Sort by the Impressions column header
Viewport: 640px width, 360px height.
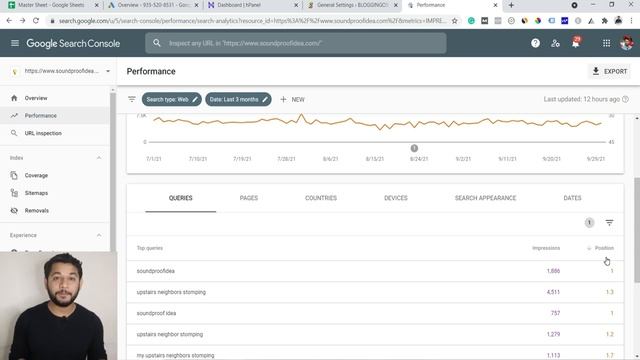546,248
